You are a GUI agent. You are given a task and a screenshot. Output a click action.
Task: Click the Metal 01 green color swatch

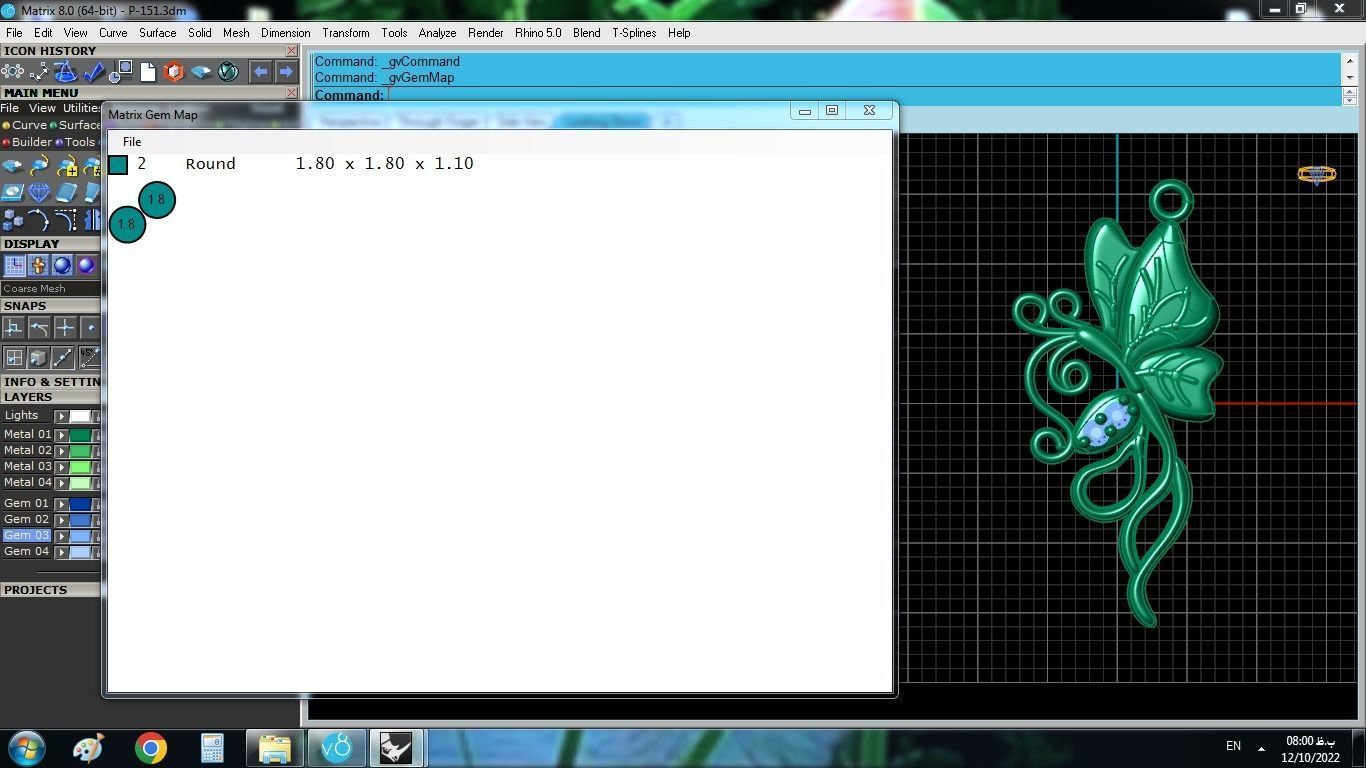pyautogui.click(x=80, y=435)
